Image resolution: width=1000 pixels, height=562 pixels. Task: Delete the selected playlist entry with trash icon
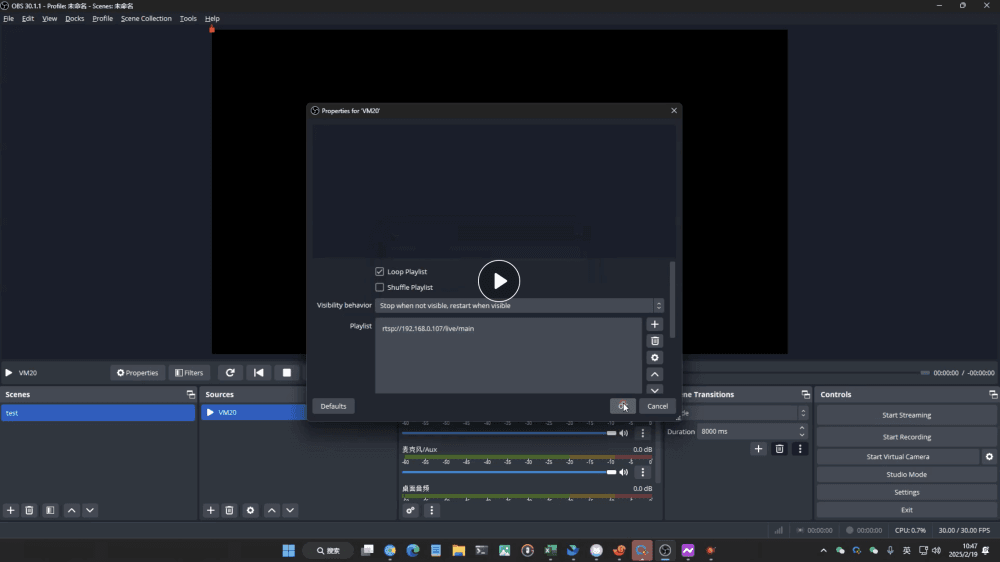point(654,341)
